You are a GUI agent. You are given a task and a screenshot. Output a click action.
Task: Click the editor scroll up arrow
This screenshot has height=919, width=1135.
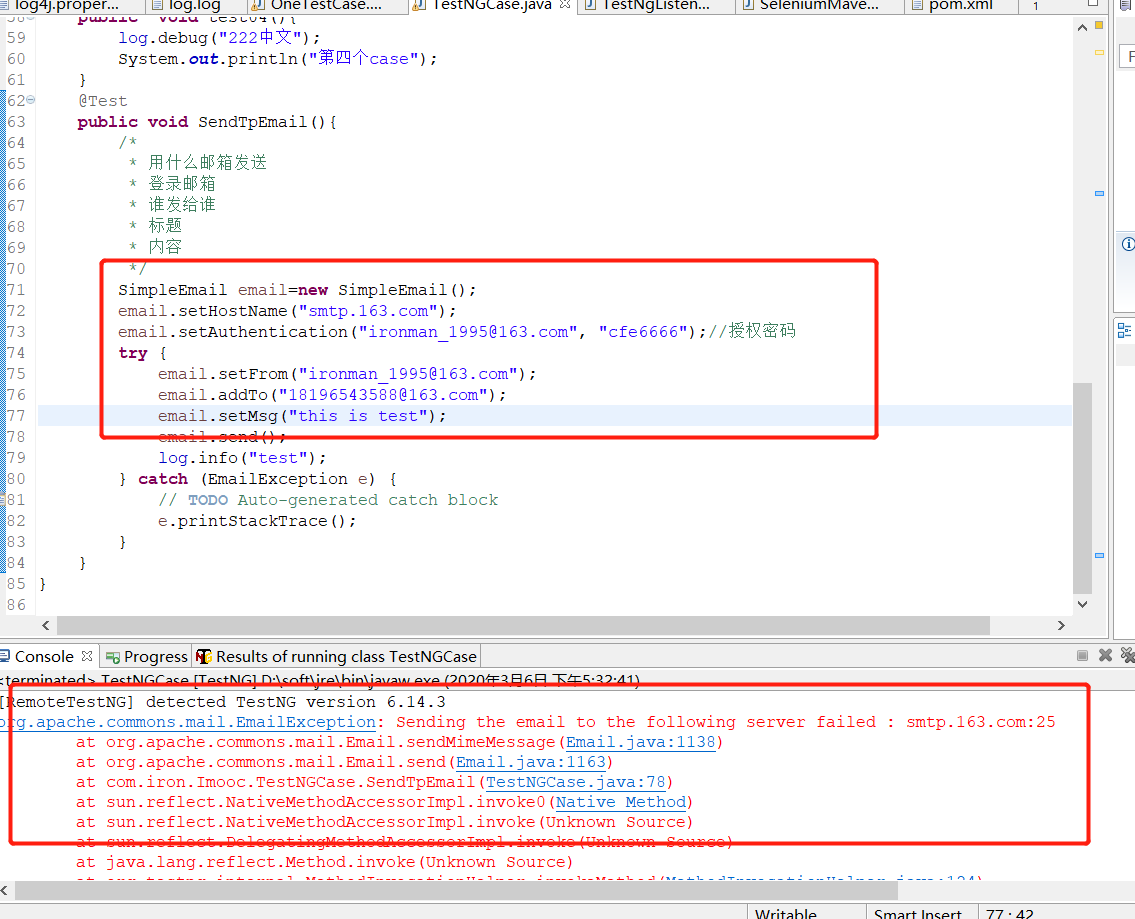coord(1082,28)
